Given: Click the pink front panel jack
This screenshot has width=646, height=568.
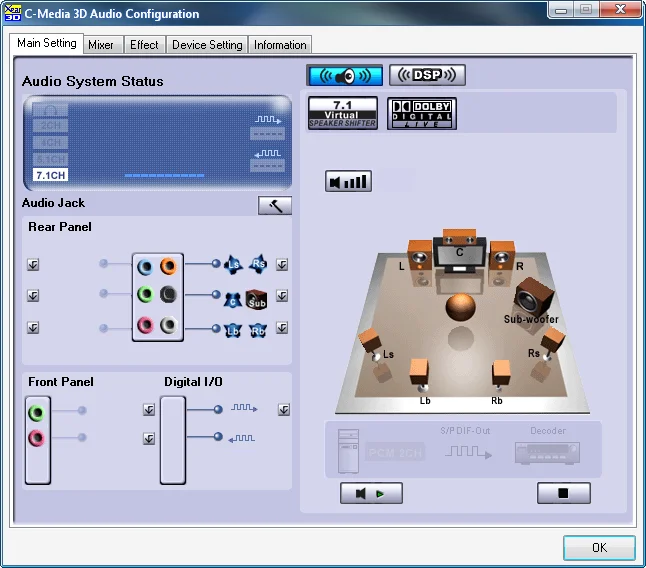Looking at the screenshot, I should point(36,438).
